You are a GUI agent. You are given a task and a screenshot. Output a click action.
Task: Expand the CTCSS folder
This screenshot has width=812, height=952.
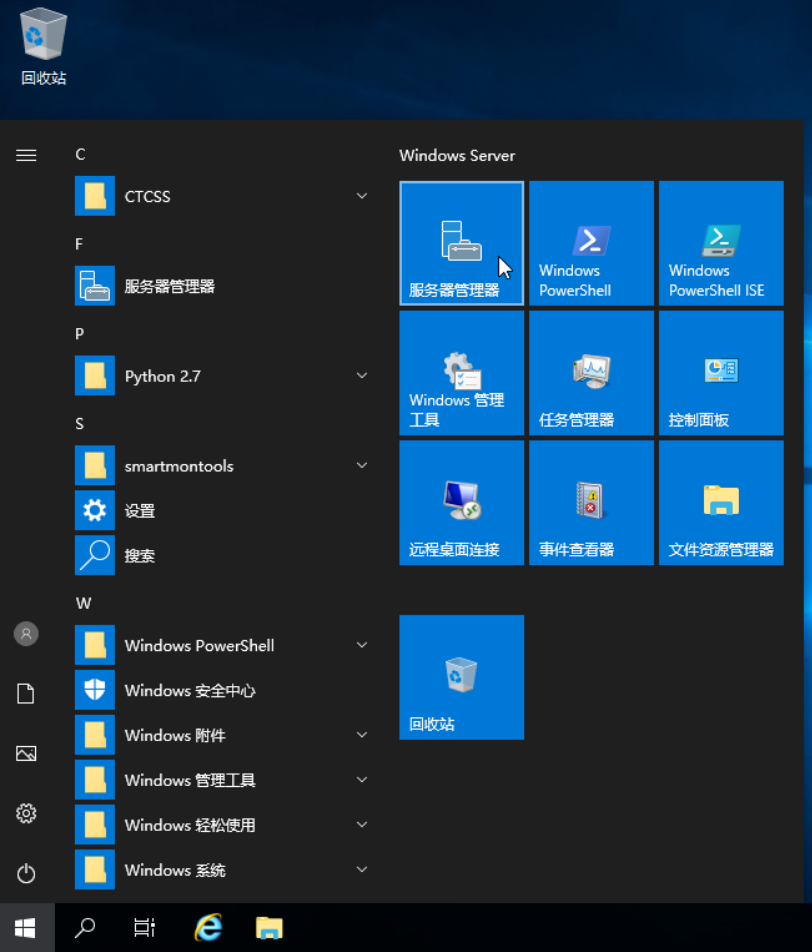223,196
